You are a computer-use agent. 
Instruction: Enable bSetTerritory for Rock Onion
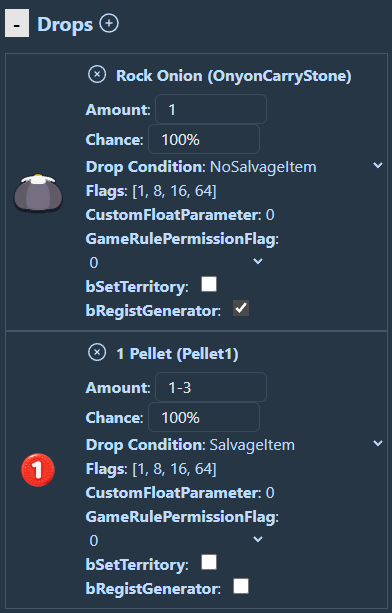[209, 284]
